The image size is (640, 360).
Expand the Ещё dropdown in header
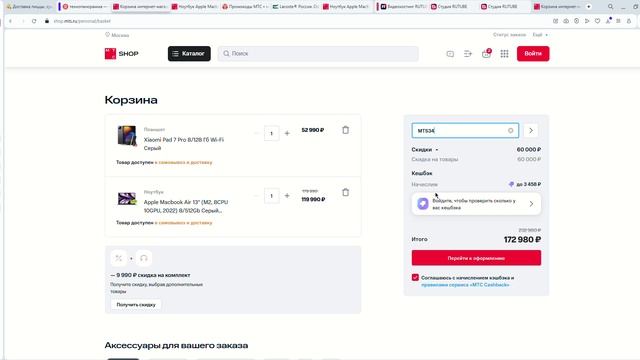[x=540, y=35]
